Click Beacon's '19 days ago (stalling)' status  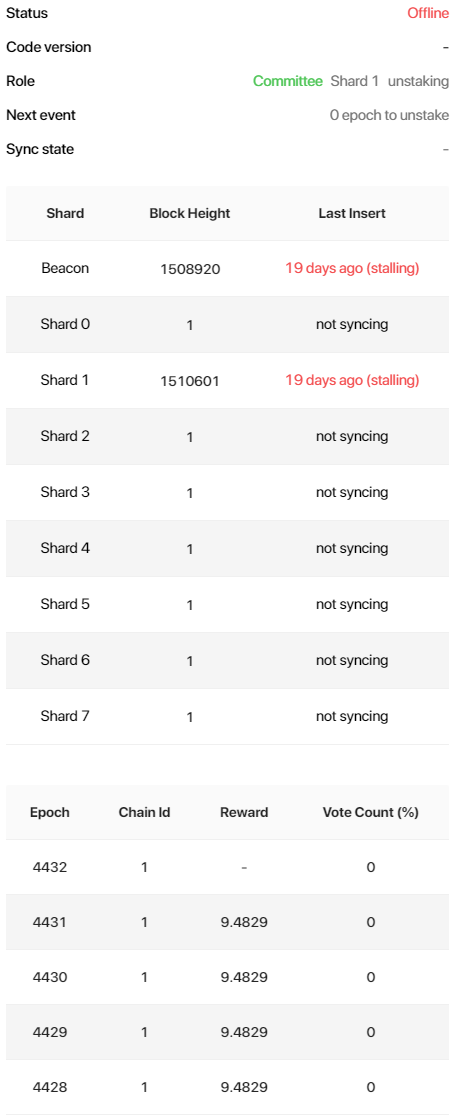(352, 269)
